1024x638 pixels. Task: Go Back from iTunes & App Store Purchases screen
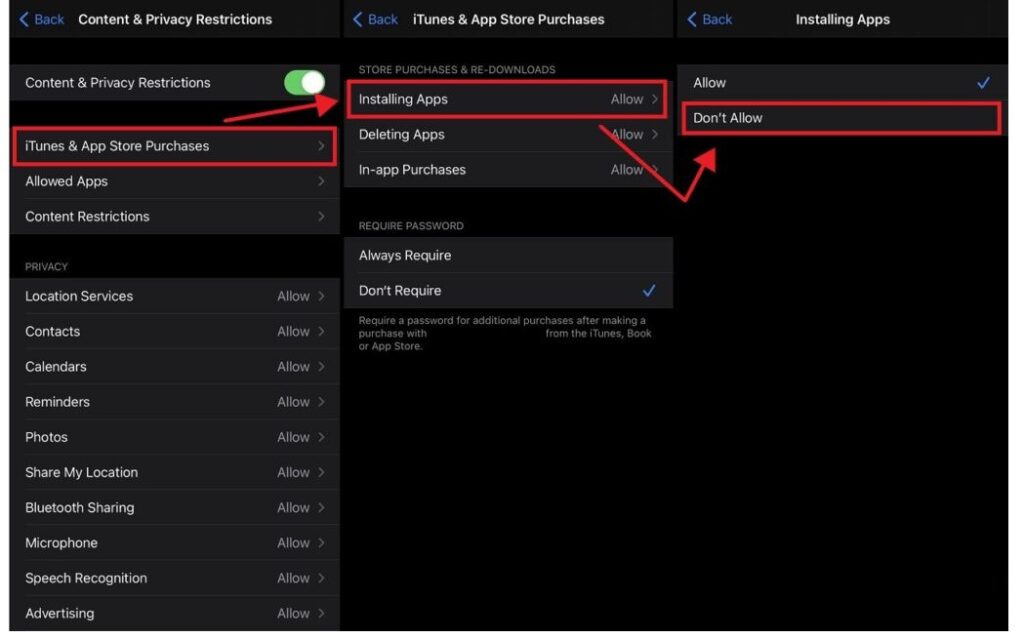pyautogui.click(x=375, y=20)
